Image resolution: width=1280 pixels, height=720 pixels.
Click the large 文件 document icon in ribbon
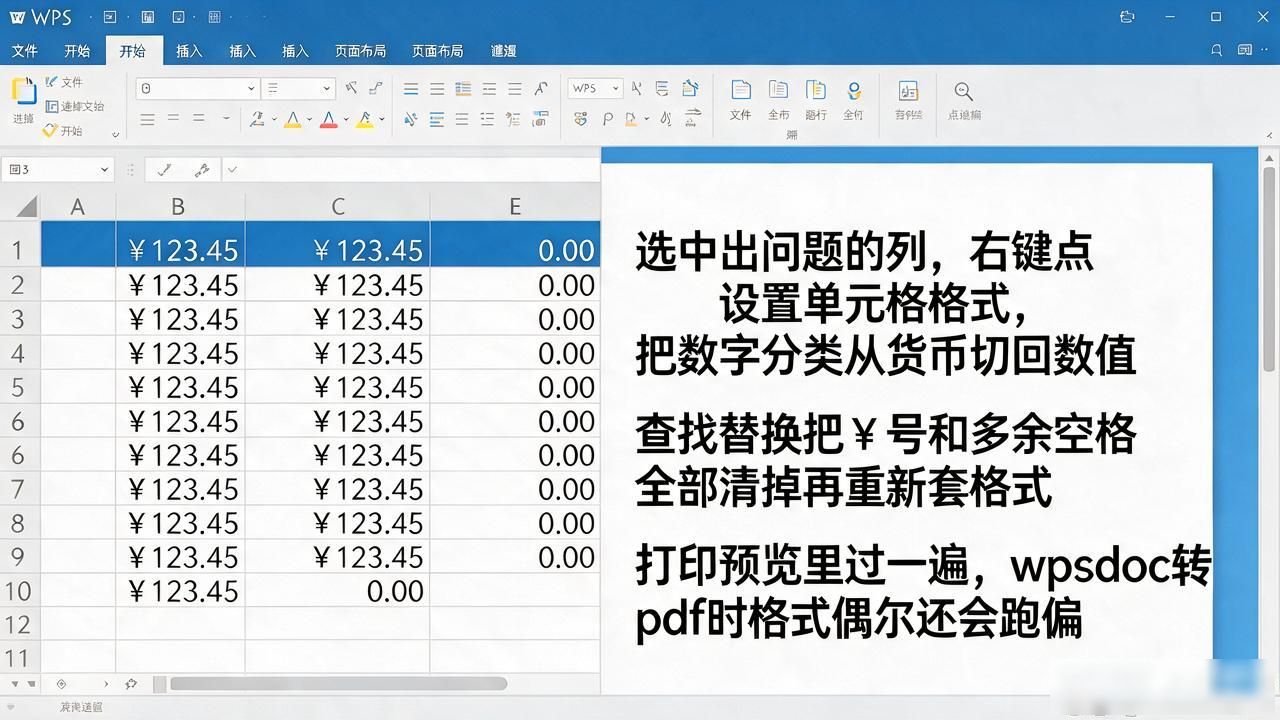[741, 100]
